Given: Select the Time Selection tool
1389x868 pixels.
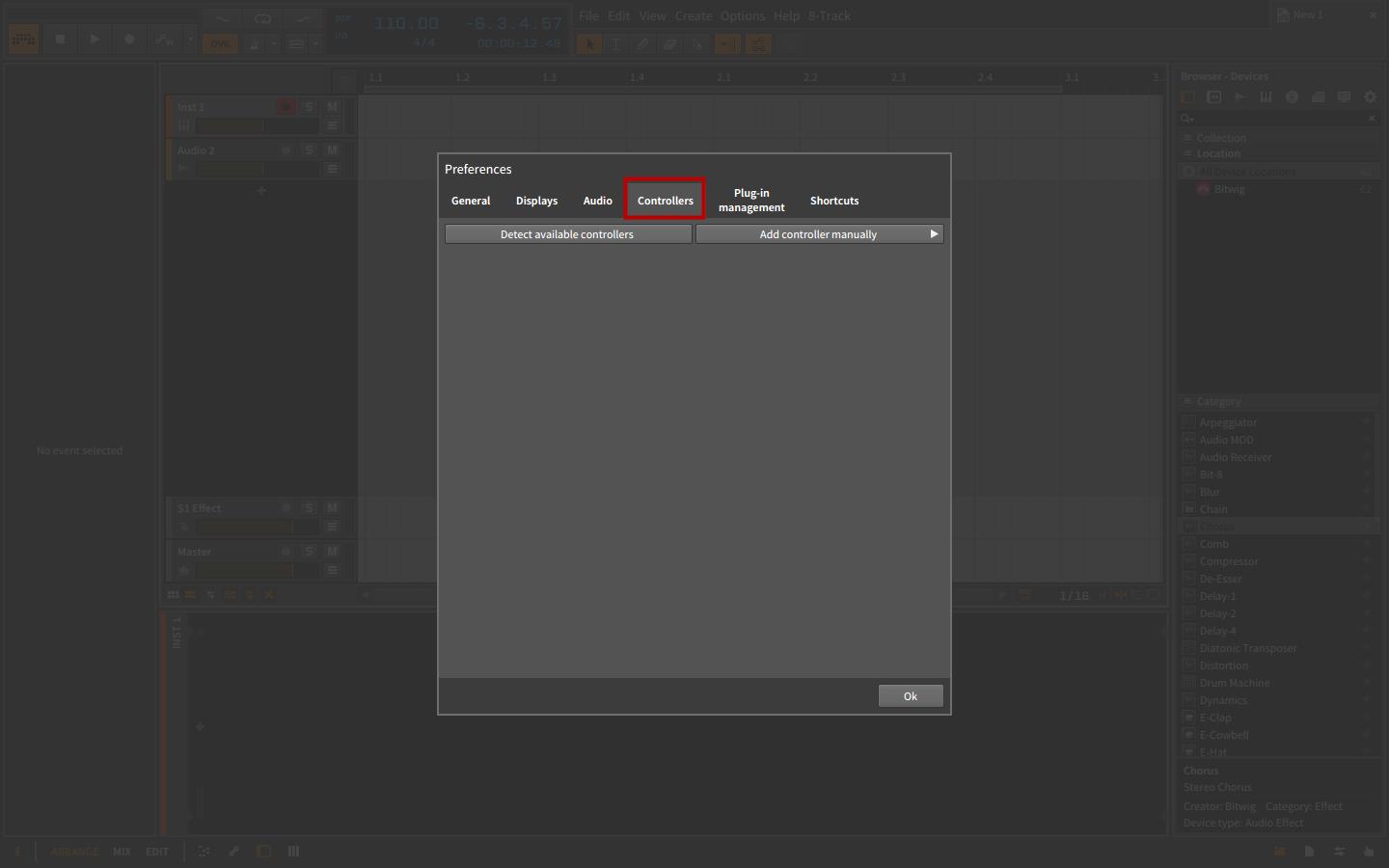Looking at the screenshot, I should pos(615,44).
